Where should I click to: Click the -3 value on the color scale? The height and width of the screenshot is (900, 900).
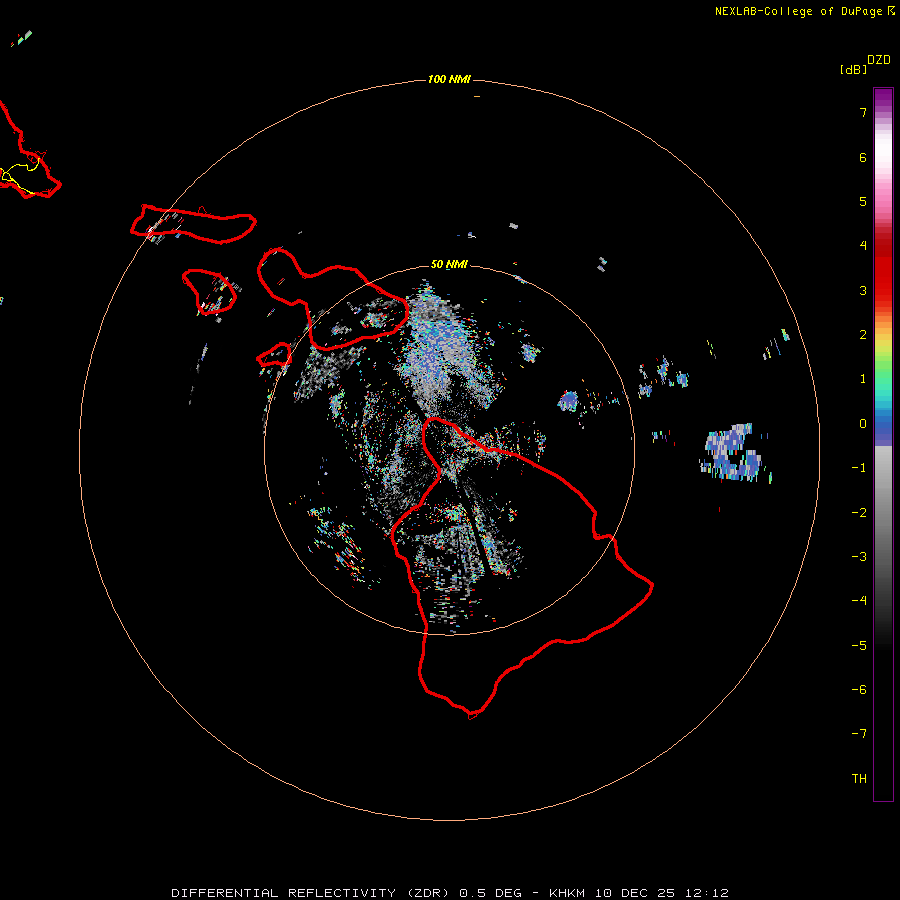(859, 557)
